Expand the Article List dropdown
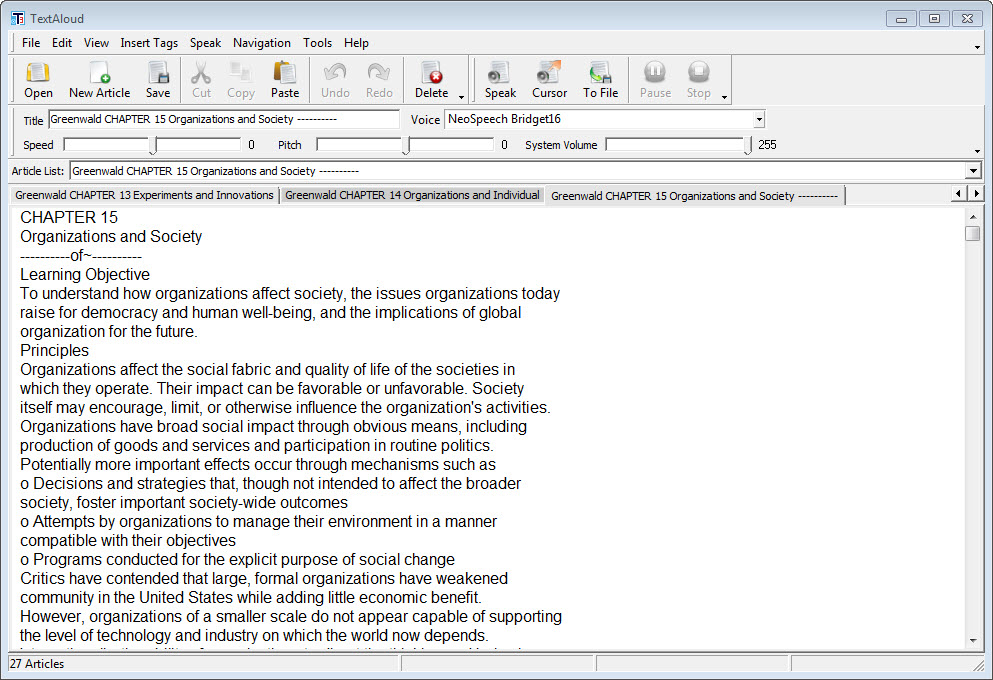The image size is (993, 680). 973,171
